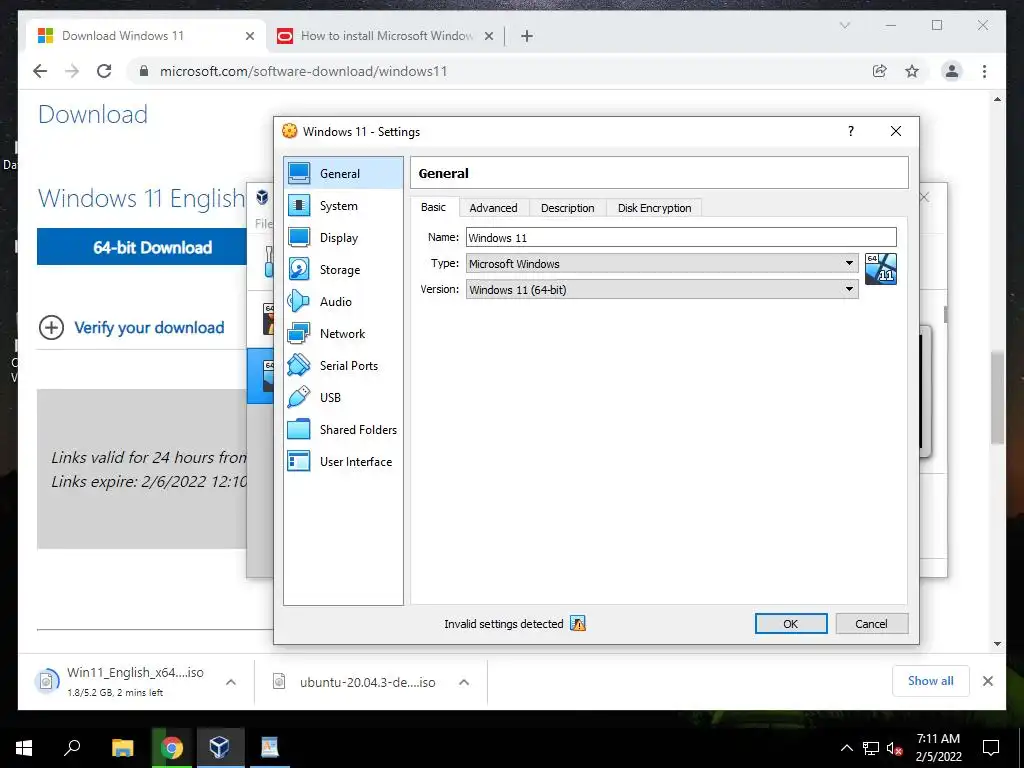The width and height of the screenshot is (1024, 768).
Task: Go back in Chrome
Action: point(40,71)
